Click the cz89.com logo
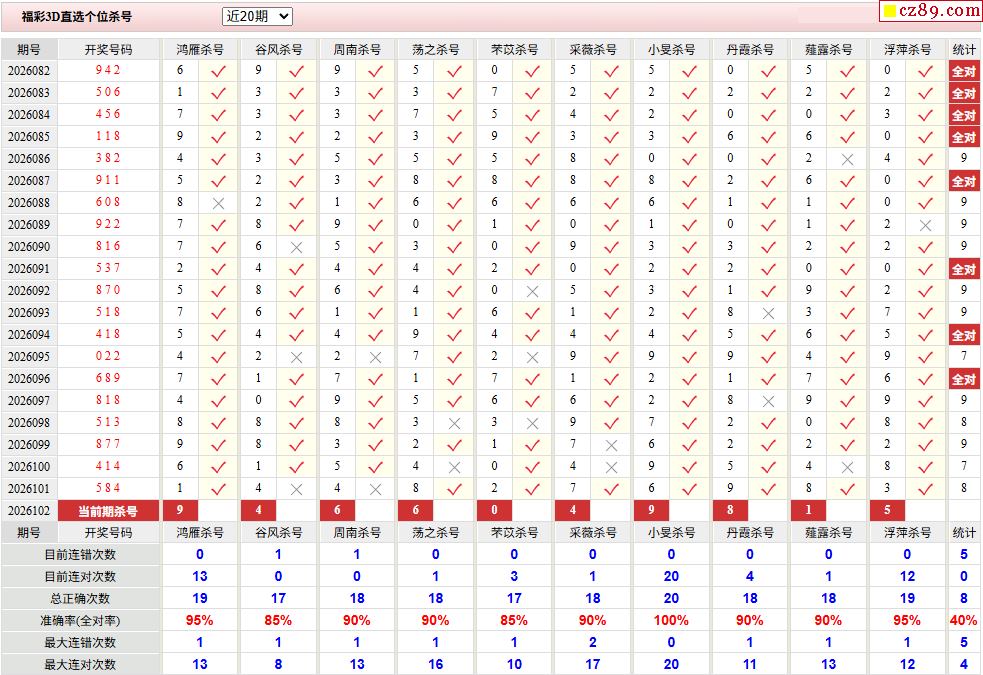This screenshot has height=675, width=983. (931, 10)
